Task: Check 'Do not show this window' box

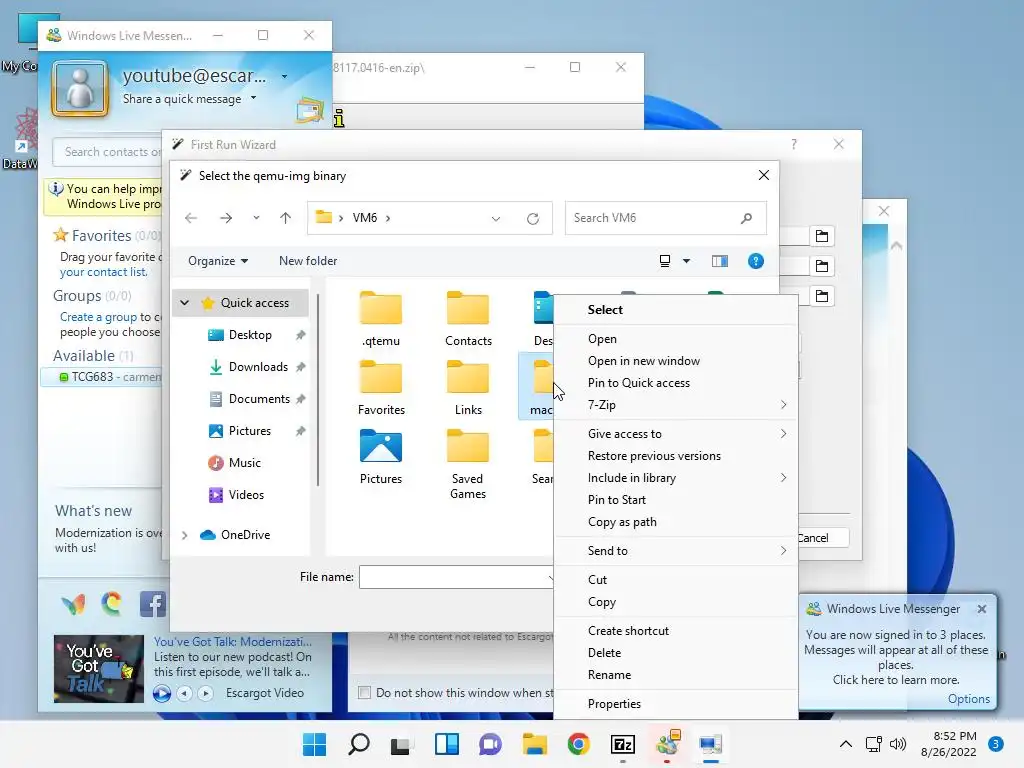Action: [364, 692]
